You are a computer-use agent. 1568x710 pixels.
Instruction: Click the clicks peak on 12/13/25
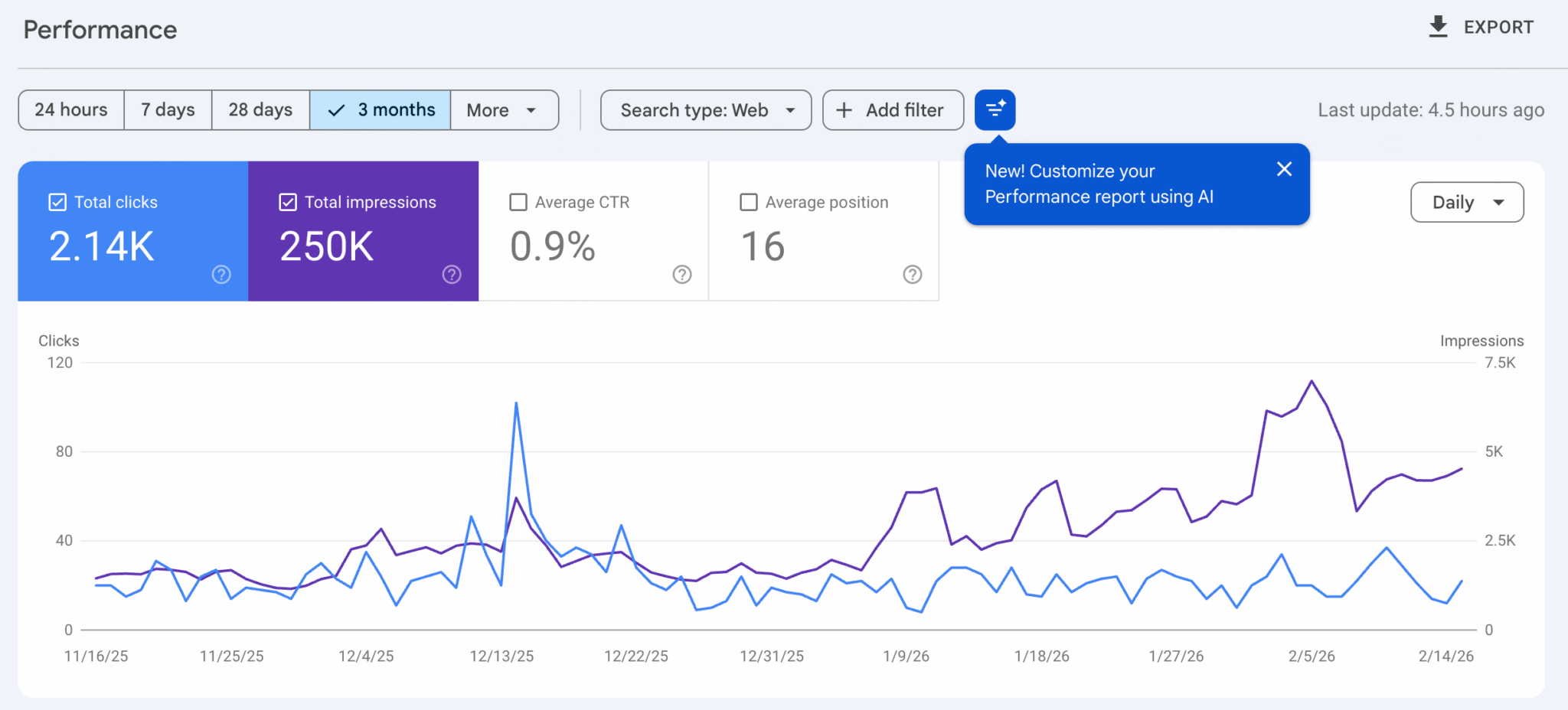tap(518, 402)
